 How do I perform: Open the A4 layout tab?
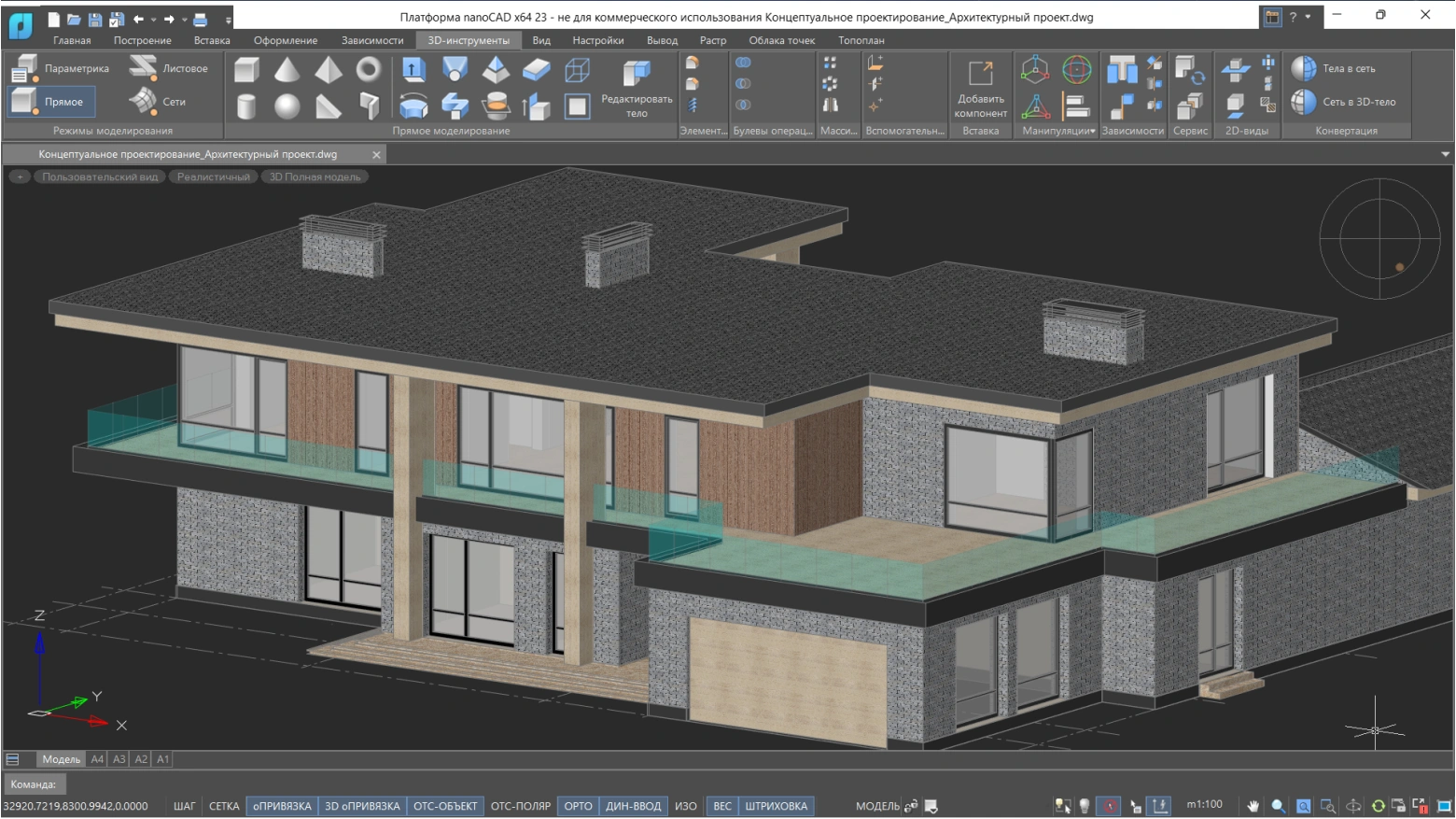(x=97, y=759)
